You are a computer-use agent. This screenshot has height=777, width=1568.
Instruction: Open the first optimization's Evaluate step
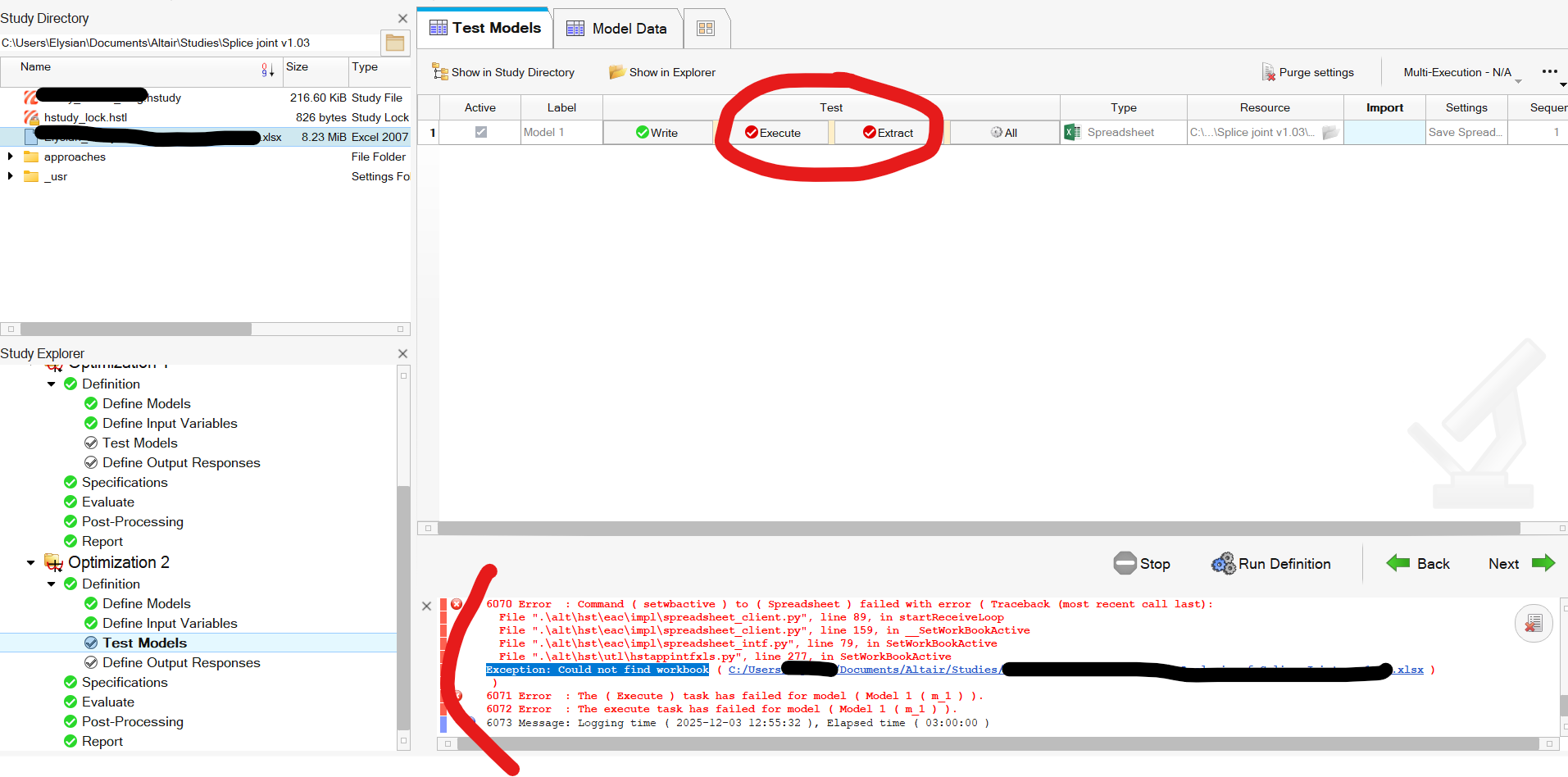(x=108, y=502)
